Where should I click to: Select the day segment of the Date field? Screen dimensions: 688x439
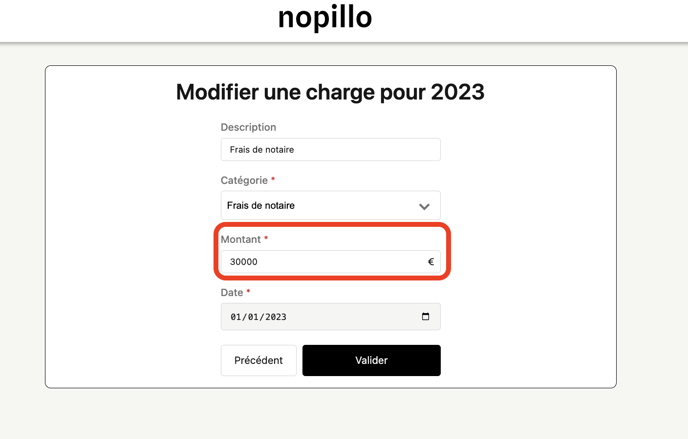pos(236,317)
